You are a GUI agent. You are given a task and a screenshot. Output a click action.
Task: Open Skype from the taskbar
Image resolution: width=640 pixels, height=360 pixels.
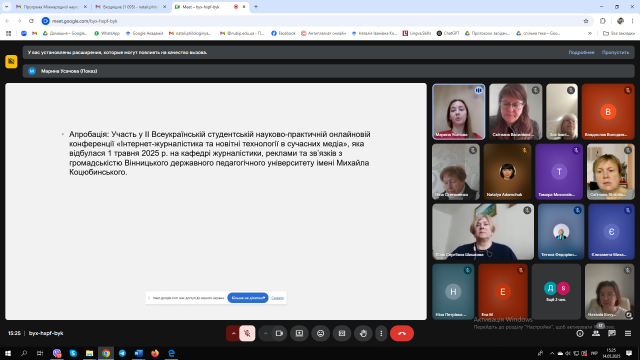tap(73, 353)
